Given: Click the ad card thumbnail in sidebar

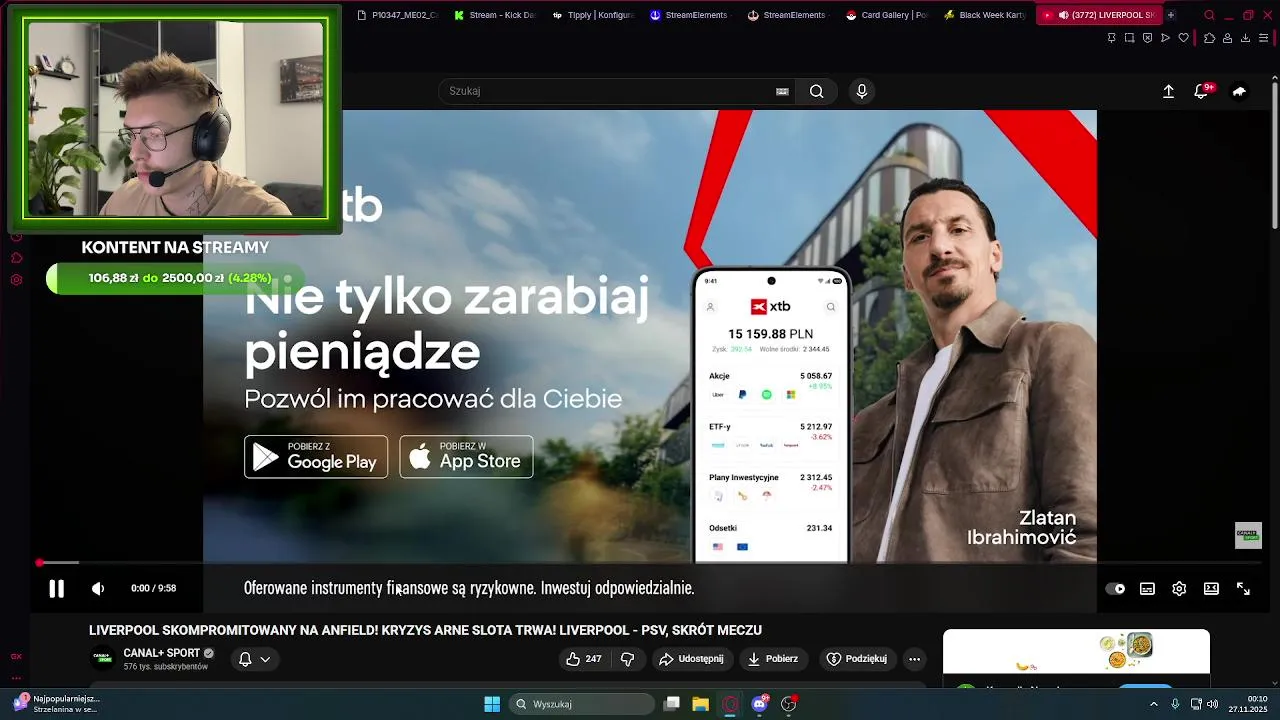Looking at the screenshot, I should 1076,652.
